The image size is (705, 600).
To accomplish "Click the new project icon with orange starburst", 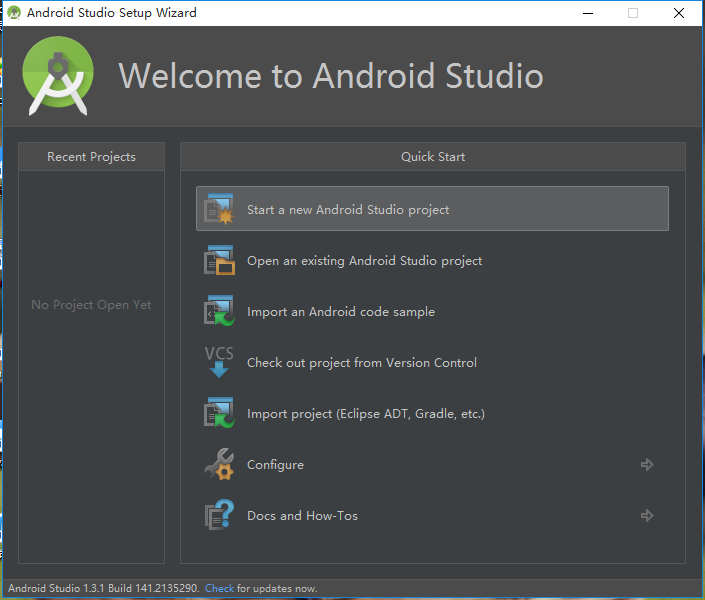I will pyautogui.click(x=219, y=209).
